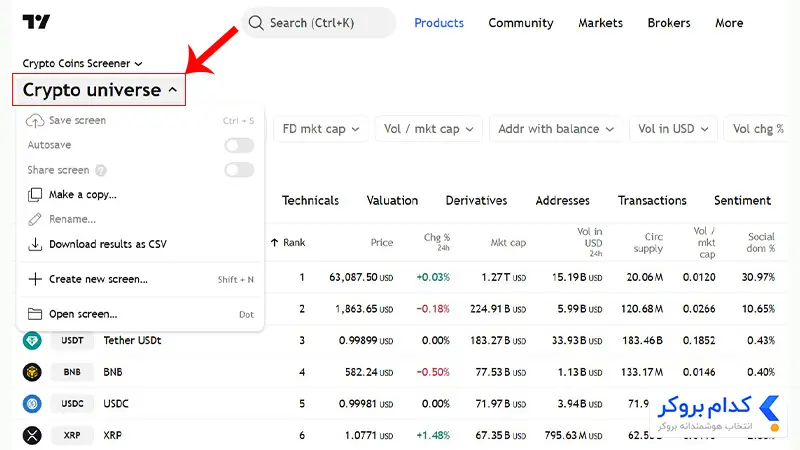This screenshot has width=800, height=450.
Task: Switch to the Valuation tab
Action: pyautogui.click(x=392, y=201)
